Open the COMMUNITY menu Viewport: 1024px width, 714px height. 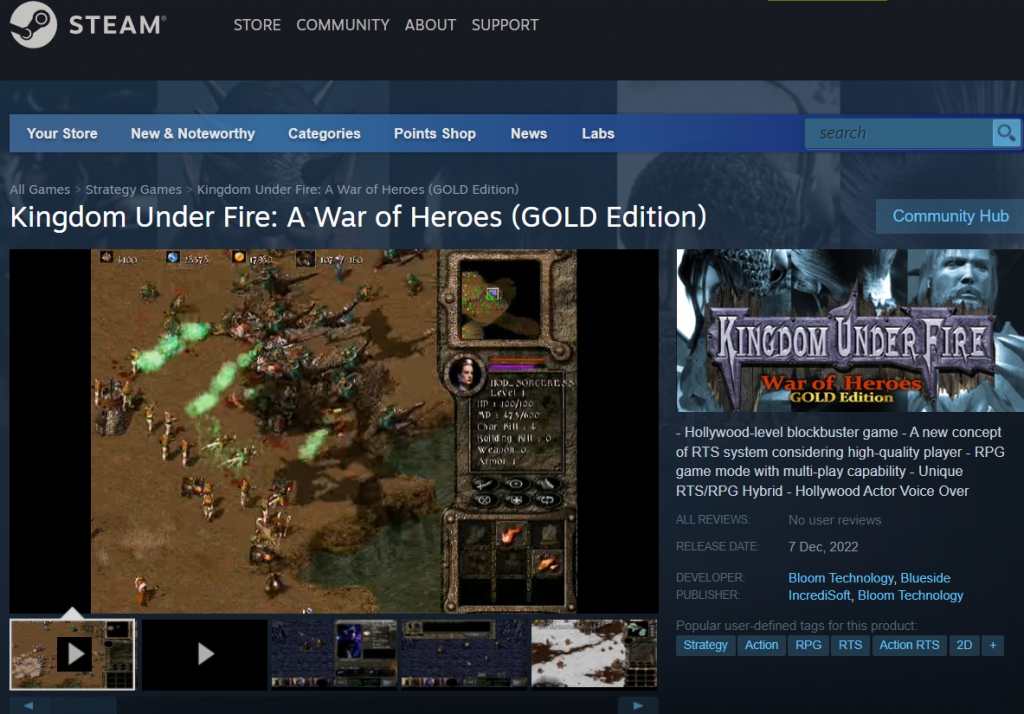coord(343,25)
